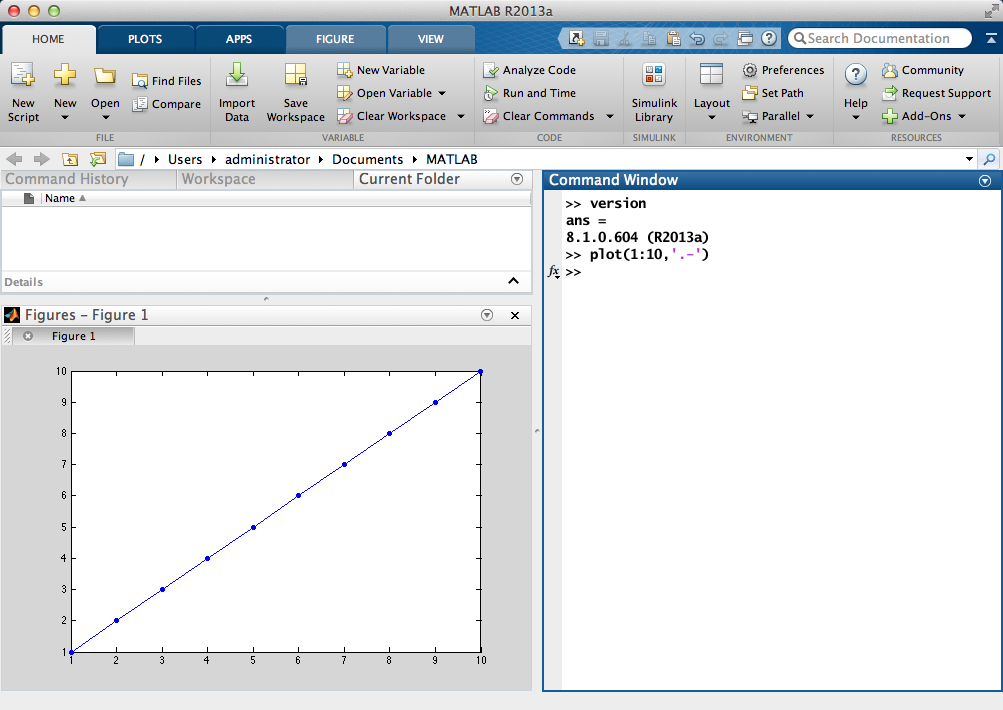Click Analyze Code
Viewport: 1003px width, 710px height.
[x=530, y=70]
